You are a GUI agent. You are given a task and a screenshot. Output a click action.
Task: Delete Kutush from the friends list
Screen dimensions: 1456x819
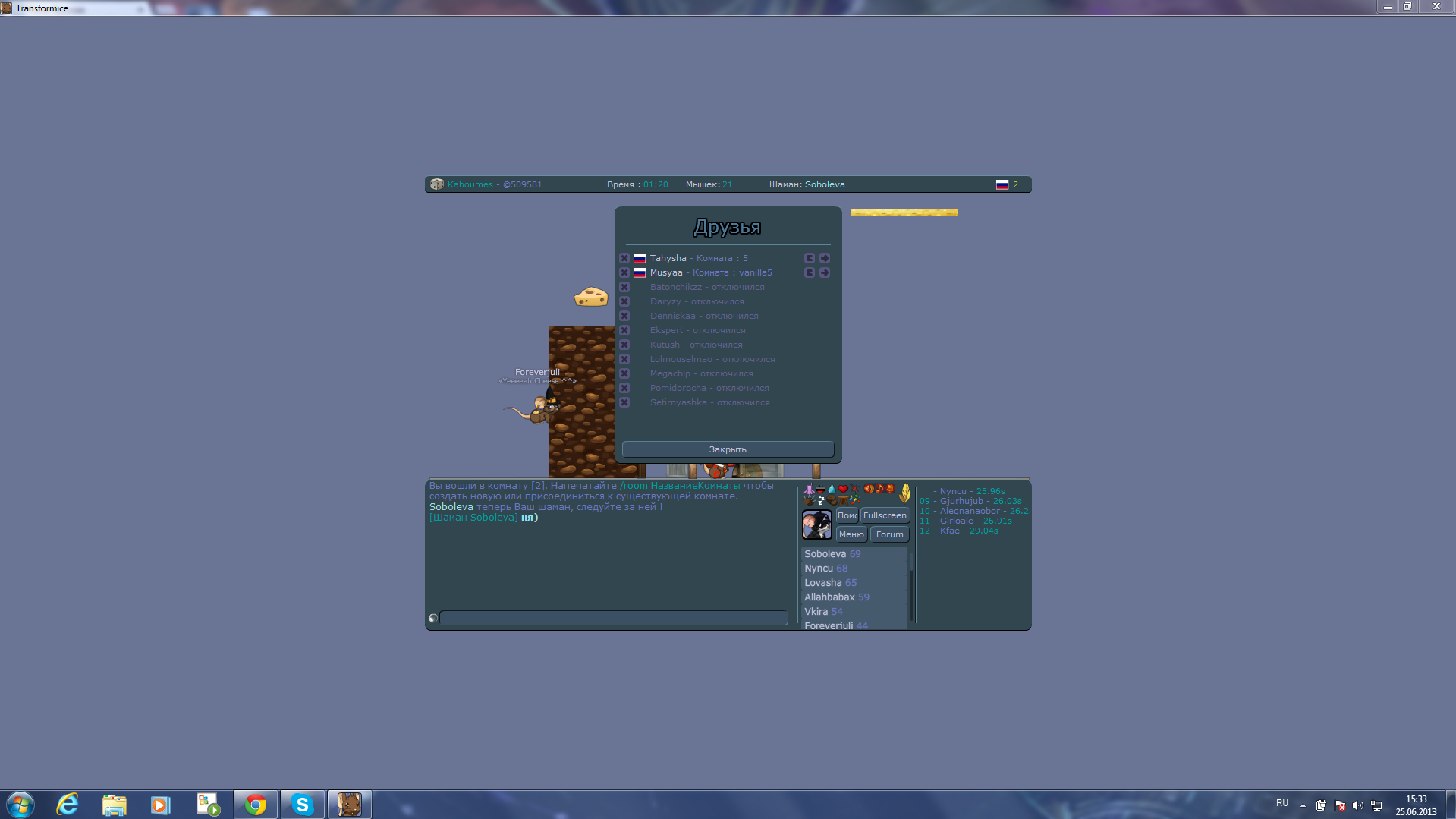[x=624, y=345]
